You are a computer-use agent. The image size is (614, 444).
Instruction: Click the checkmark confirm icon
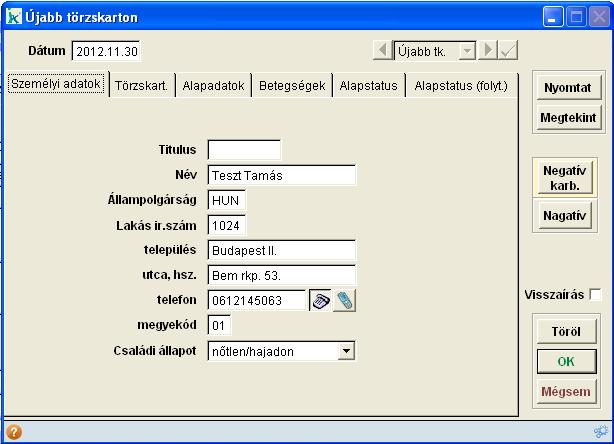[x=508, y=50]
